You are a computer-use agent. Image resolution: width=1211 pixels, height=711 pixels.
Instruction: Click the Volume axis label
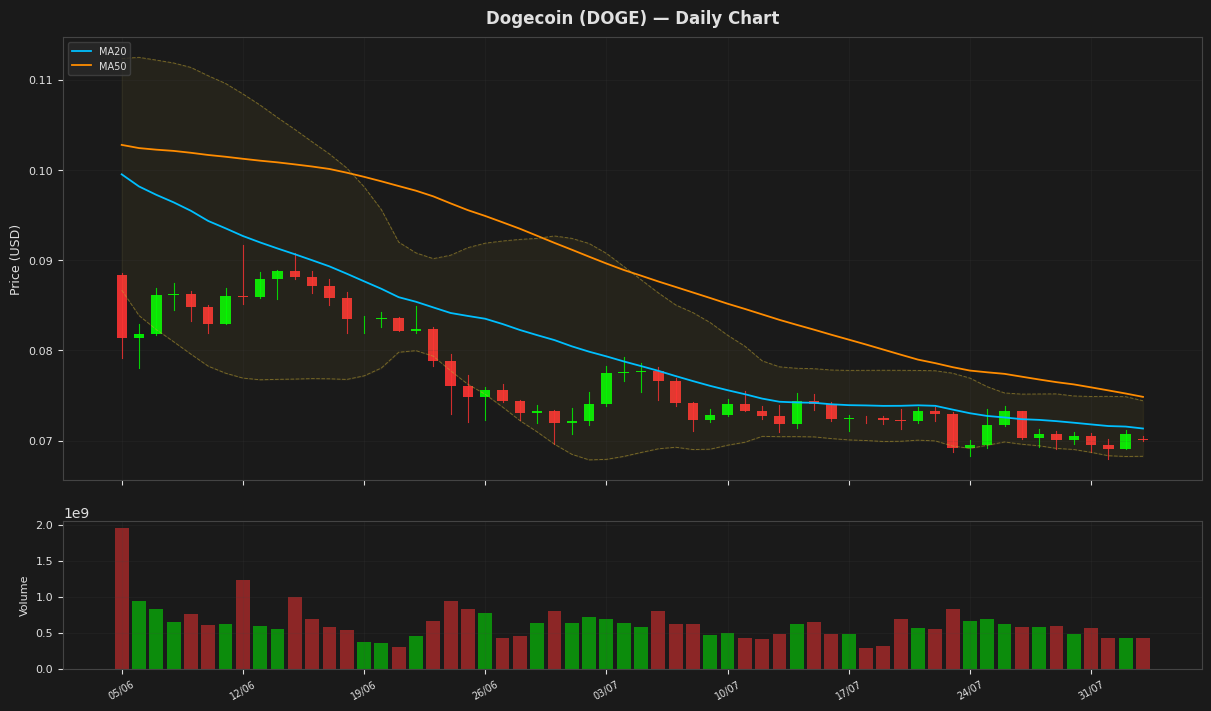point(24,595)
